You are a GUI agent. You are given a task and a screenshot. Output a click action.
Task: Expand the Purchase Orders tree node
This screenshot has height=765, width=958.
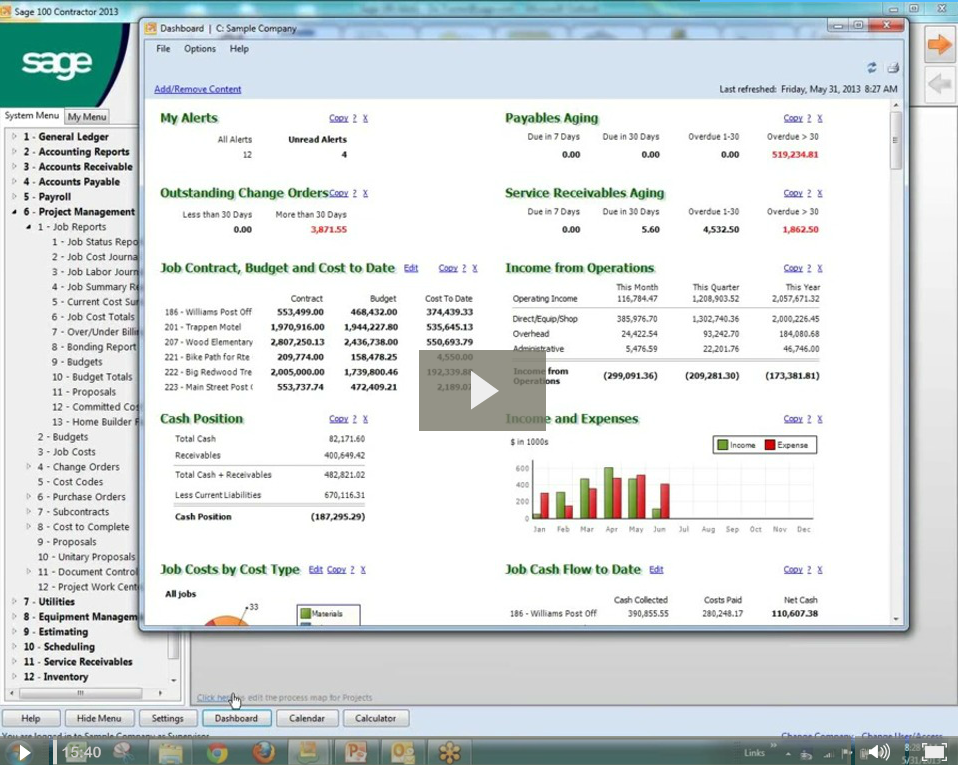tap(28, 496)
